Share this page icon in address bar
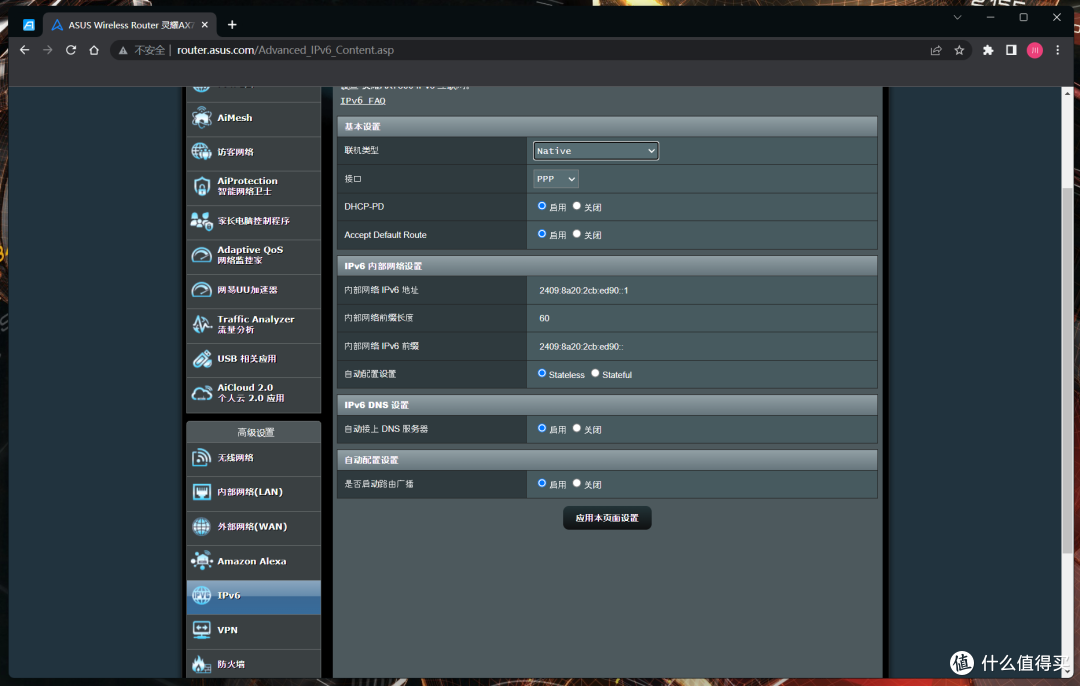Viewport: 1080px width, 686px height. coord(935,50)
